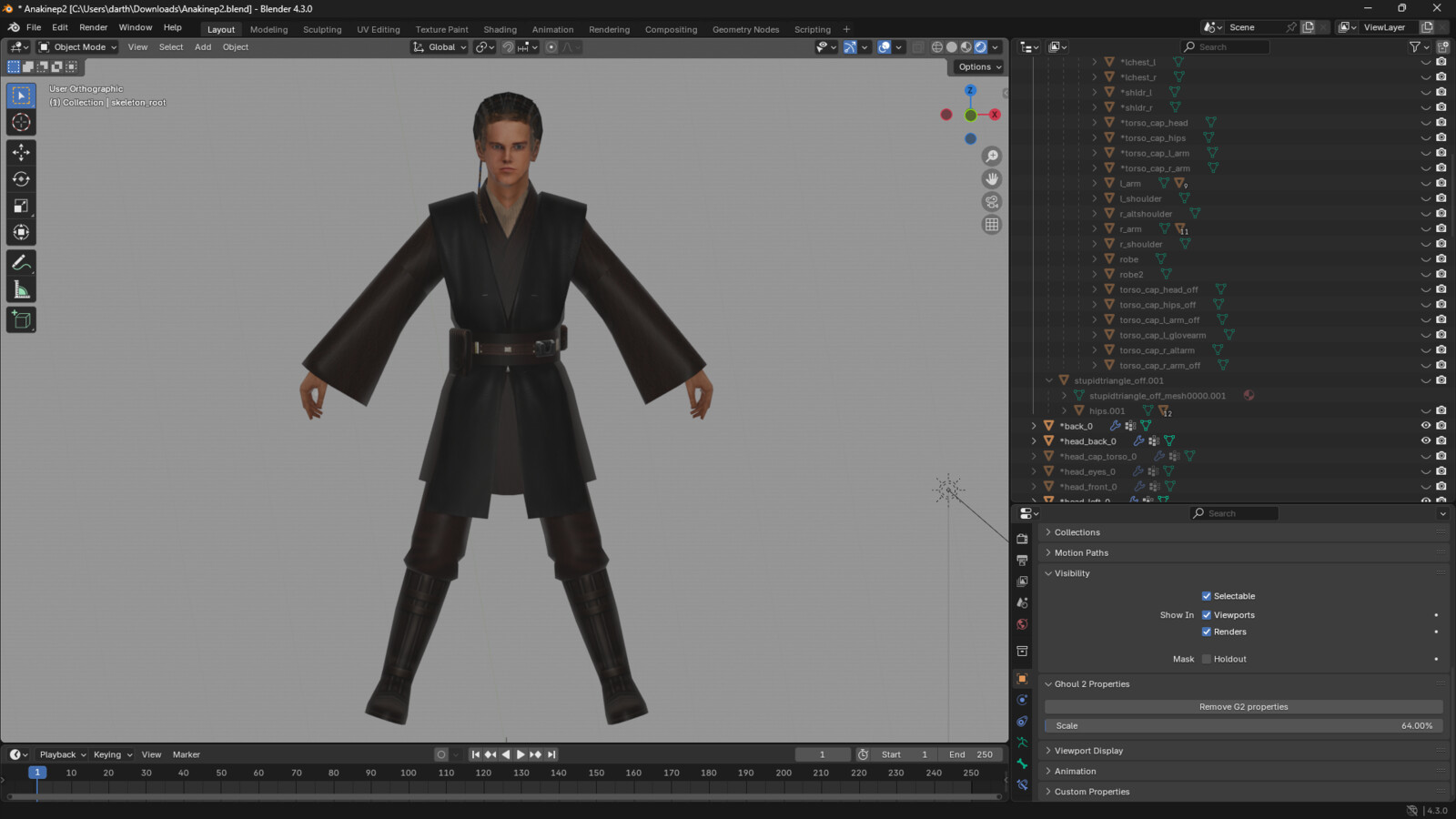
Task: Open the Render properties tab
Action: tap(1022, 539)
